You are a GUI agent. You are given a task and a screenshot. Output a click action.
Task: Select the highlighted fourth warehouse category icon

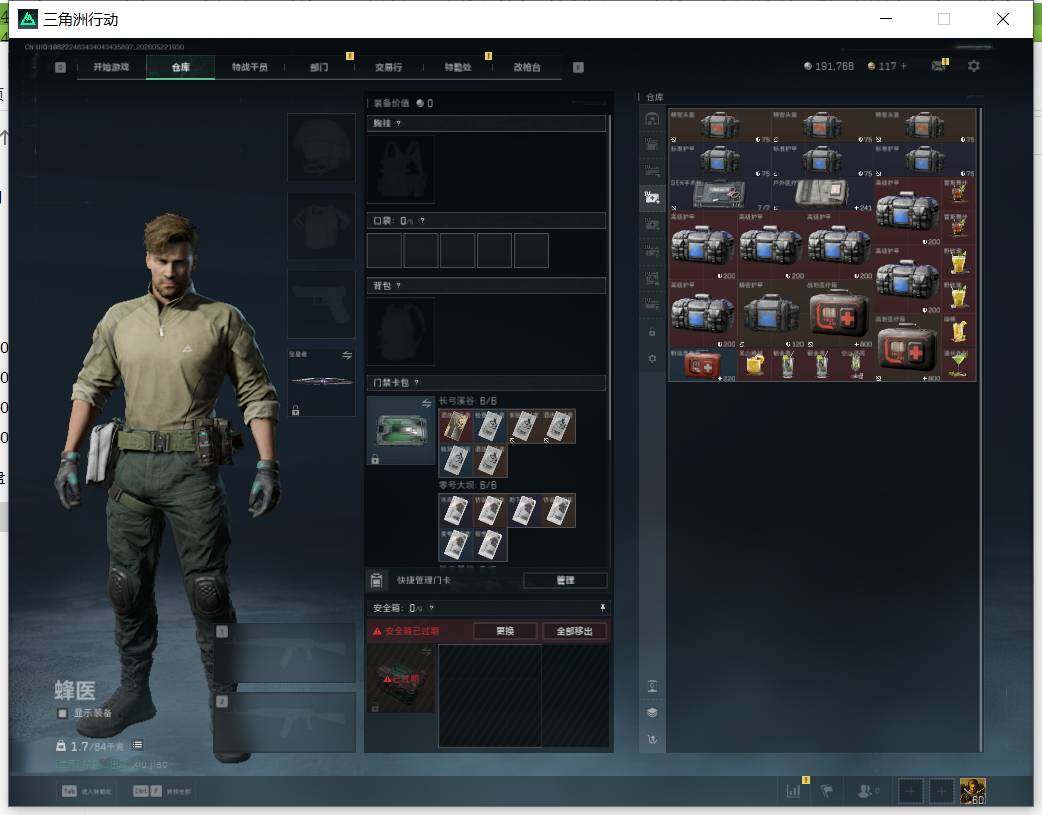(652, 197)
